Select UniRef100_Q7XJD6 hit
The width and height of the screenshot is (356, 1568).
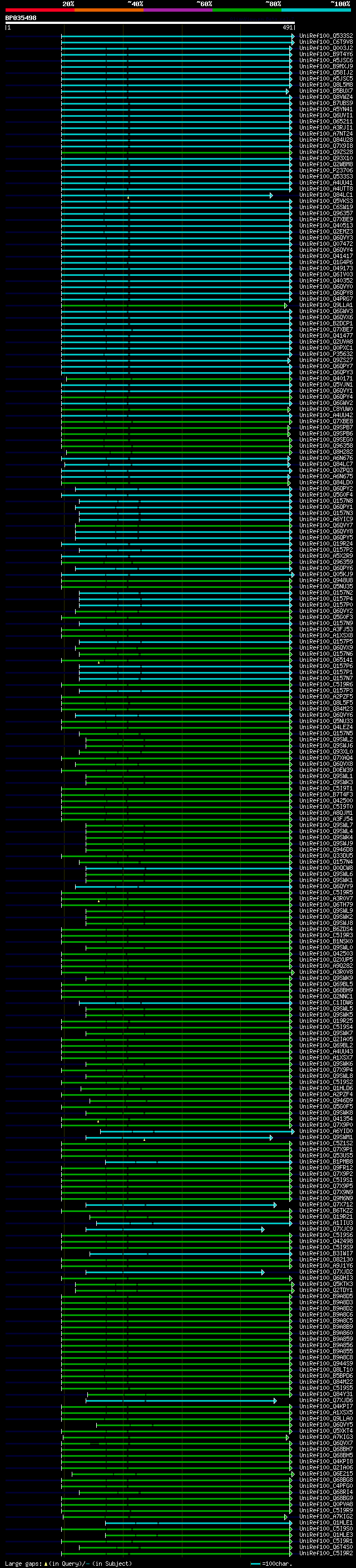coord(326,1400)
